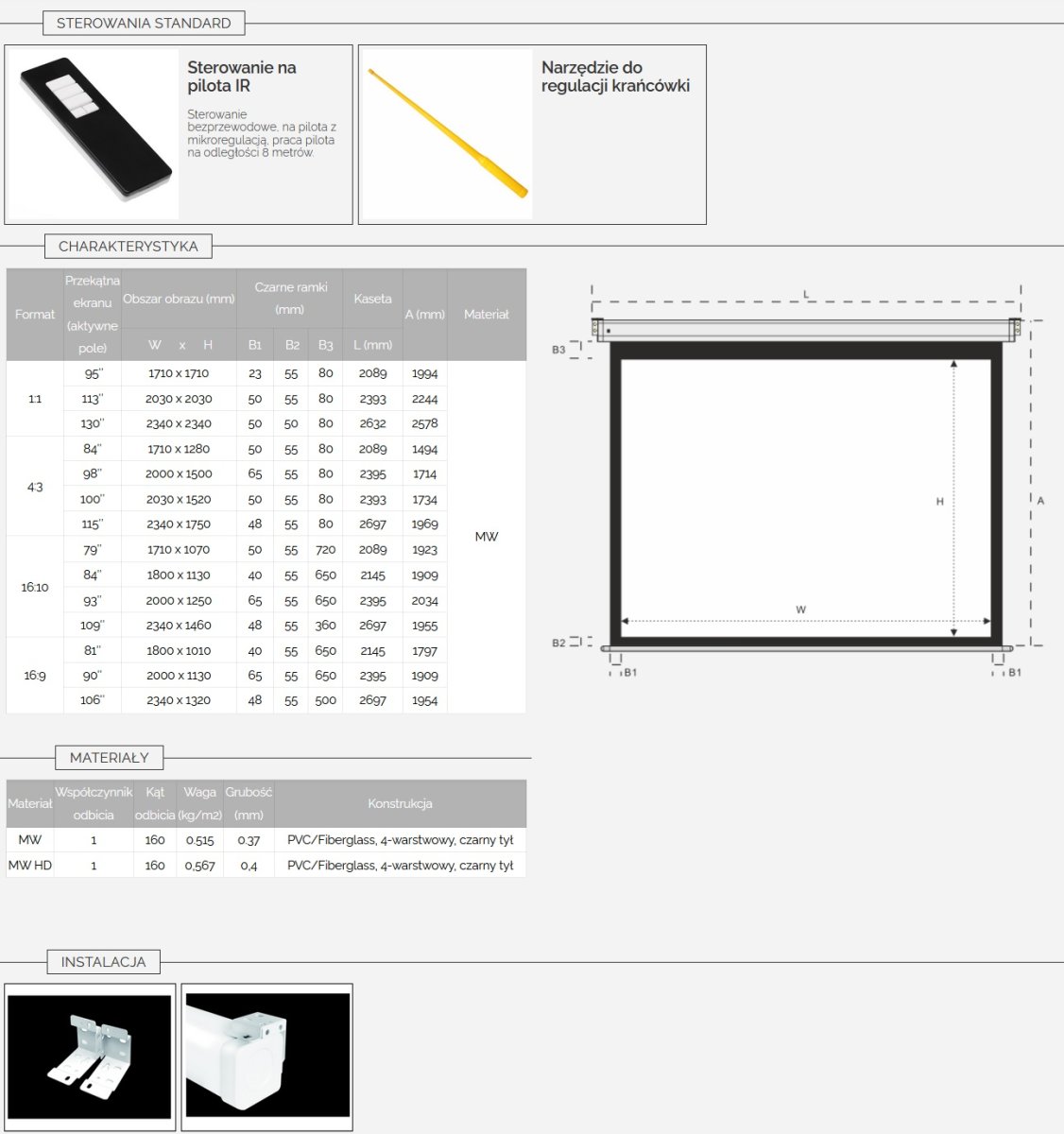
Task: Click the IR remote description paragraph
Action: (262, 133)
